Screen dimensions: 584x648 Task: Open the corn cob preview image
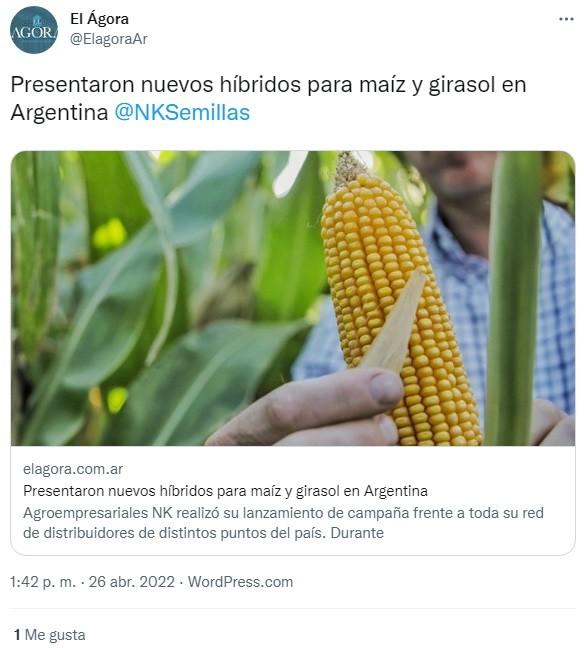[x=293, y=298]
